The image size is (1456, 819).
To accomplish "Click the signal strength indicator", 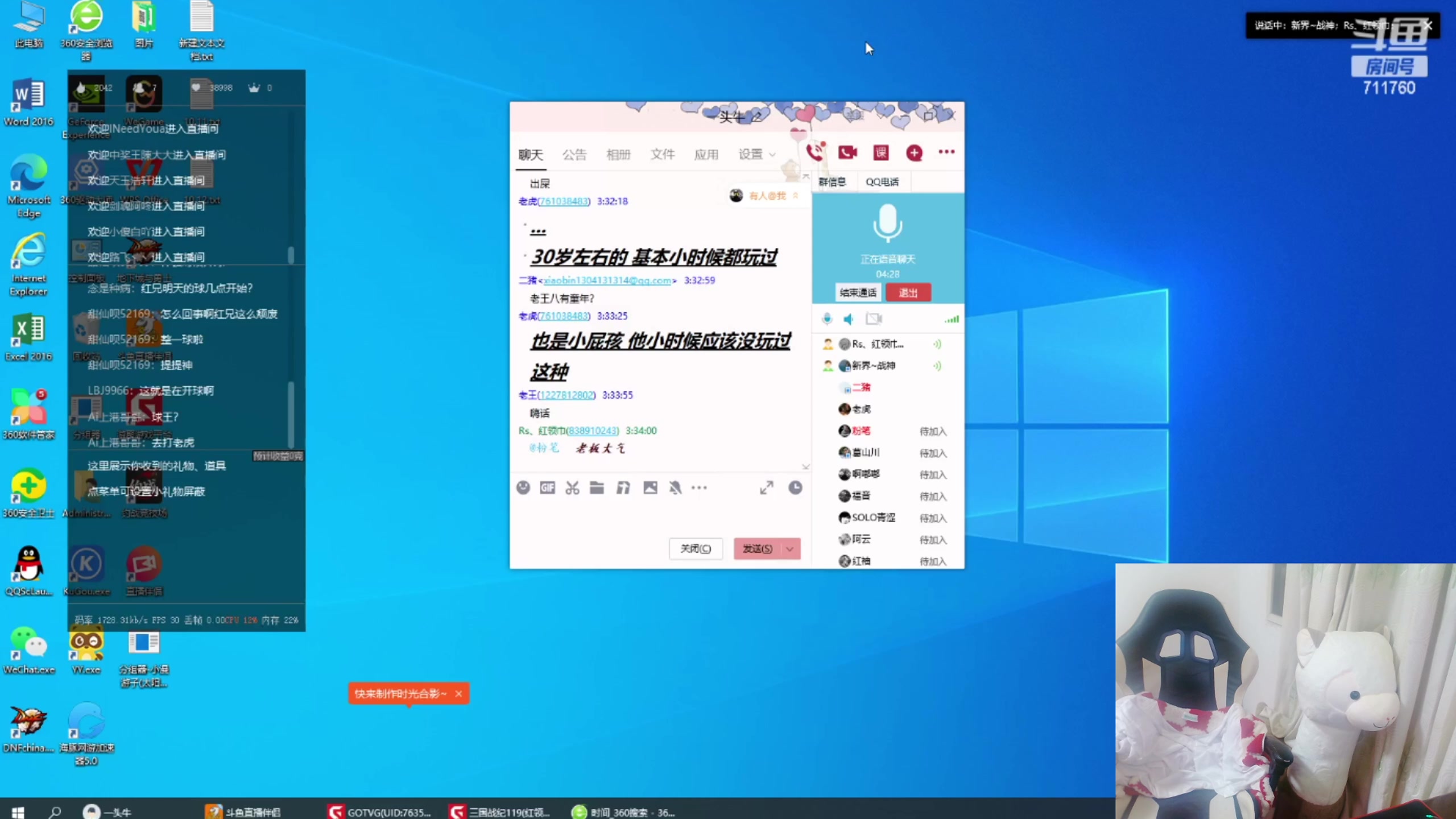I will coord(952,320).
